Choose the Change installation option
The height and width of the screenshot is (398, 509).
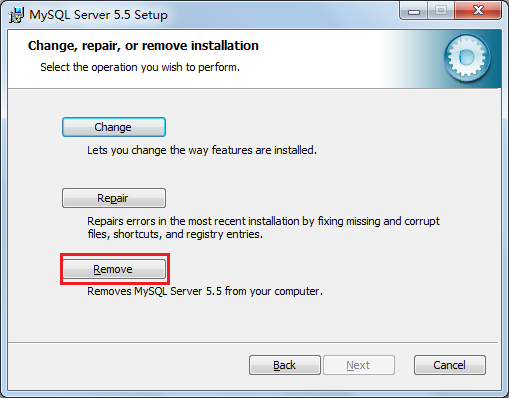tap(114, 127)
